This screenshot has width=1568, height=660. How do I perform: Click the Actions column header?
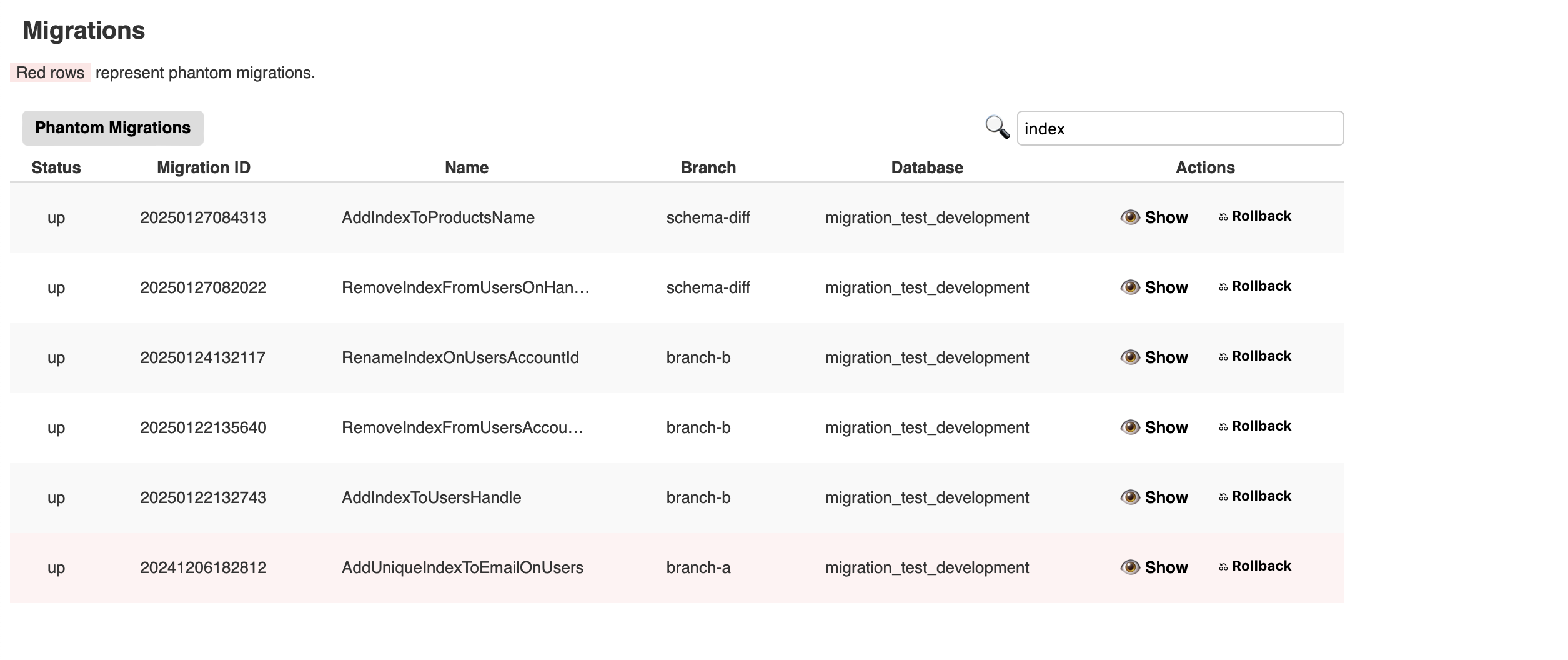(1205, 167)
